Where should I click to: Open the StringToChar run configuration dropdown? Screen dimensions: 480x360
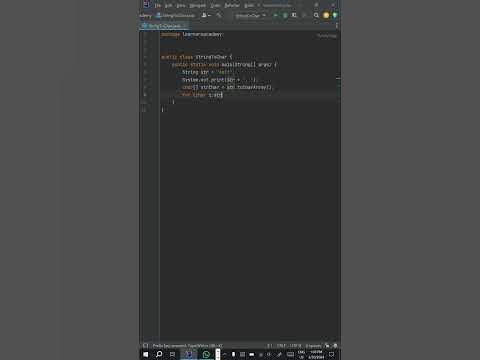pyautogui.click(x=250, y=15)
